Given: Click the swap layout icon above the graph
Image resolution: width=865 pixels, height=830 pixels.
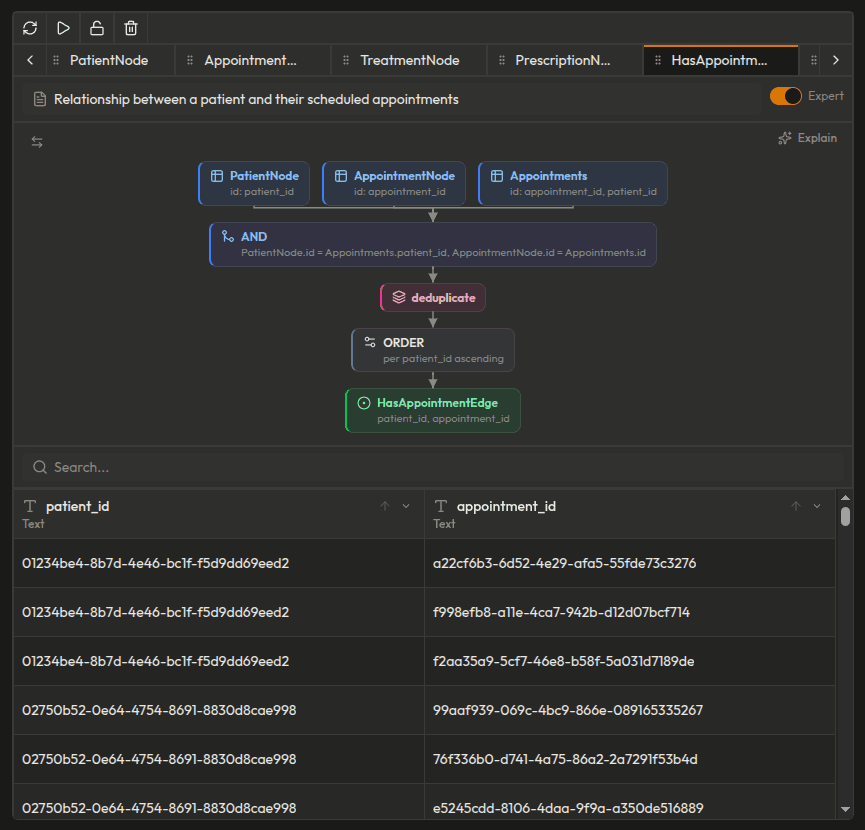Looking at the screenshot, I should [37, 141].
